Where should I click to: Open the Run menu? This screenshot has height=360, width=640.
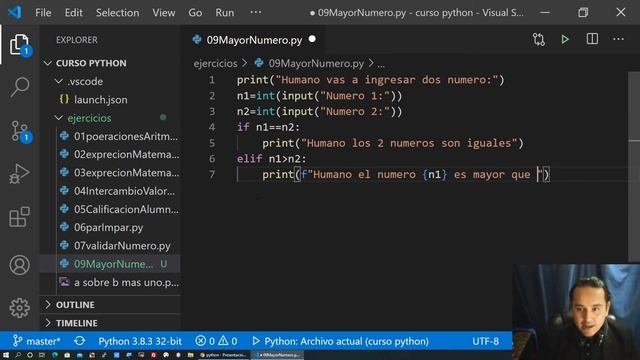pyautogui.click(x=225, y=13)
